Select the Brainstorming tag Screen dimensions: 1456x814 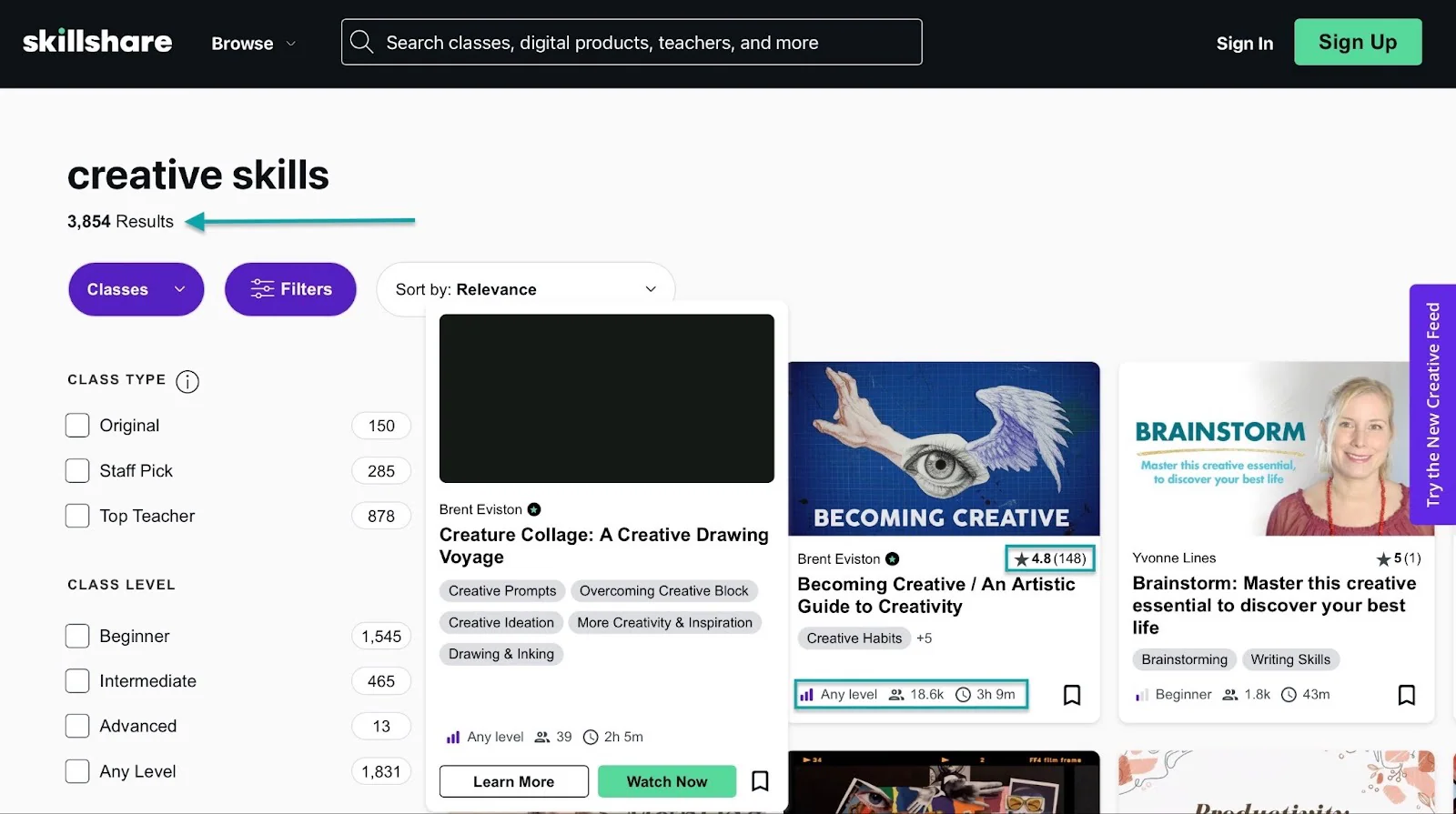[1185, 659]
